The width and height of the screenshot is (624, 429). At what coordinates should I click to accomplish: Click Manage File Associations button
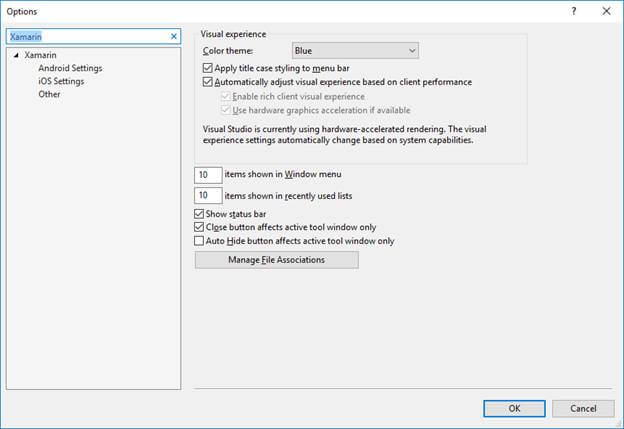pyautogui.click(x=276, y=260)
